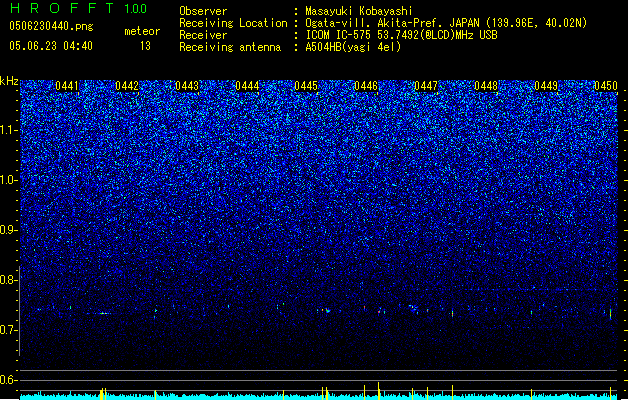Click time marker 0443
Screen dimensions: 629x400
[187, 86]
